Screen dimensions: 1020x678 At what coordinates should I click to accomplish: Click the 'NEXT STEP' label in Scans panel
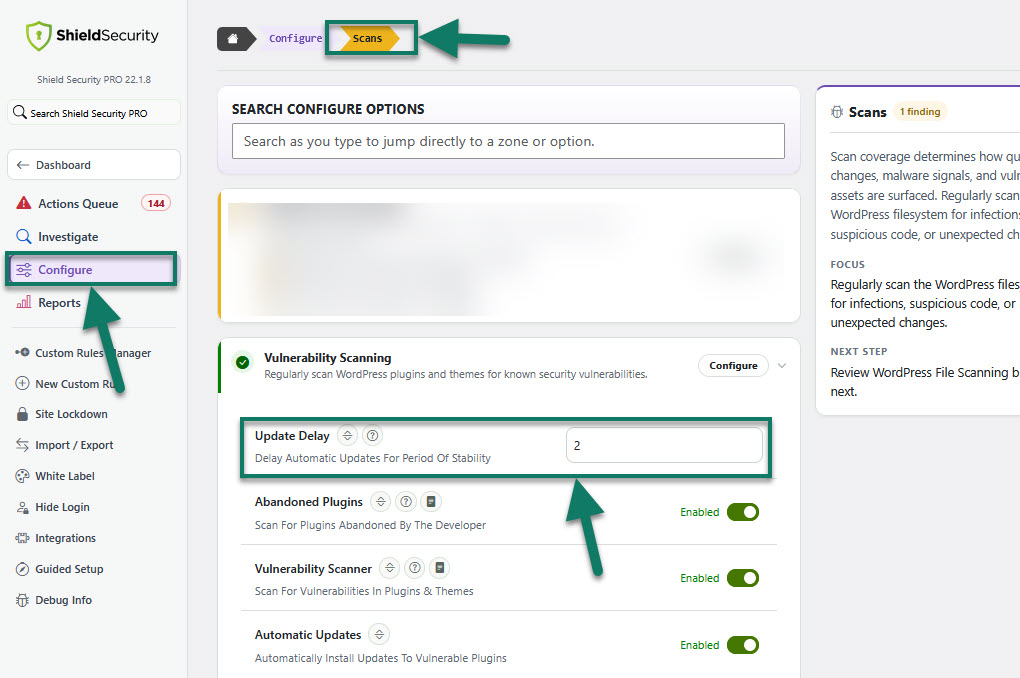pyautogui.click(x=859, y=351)
